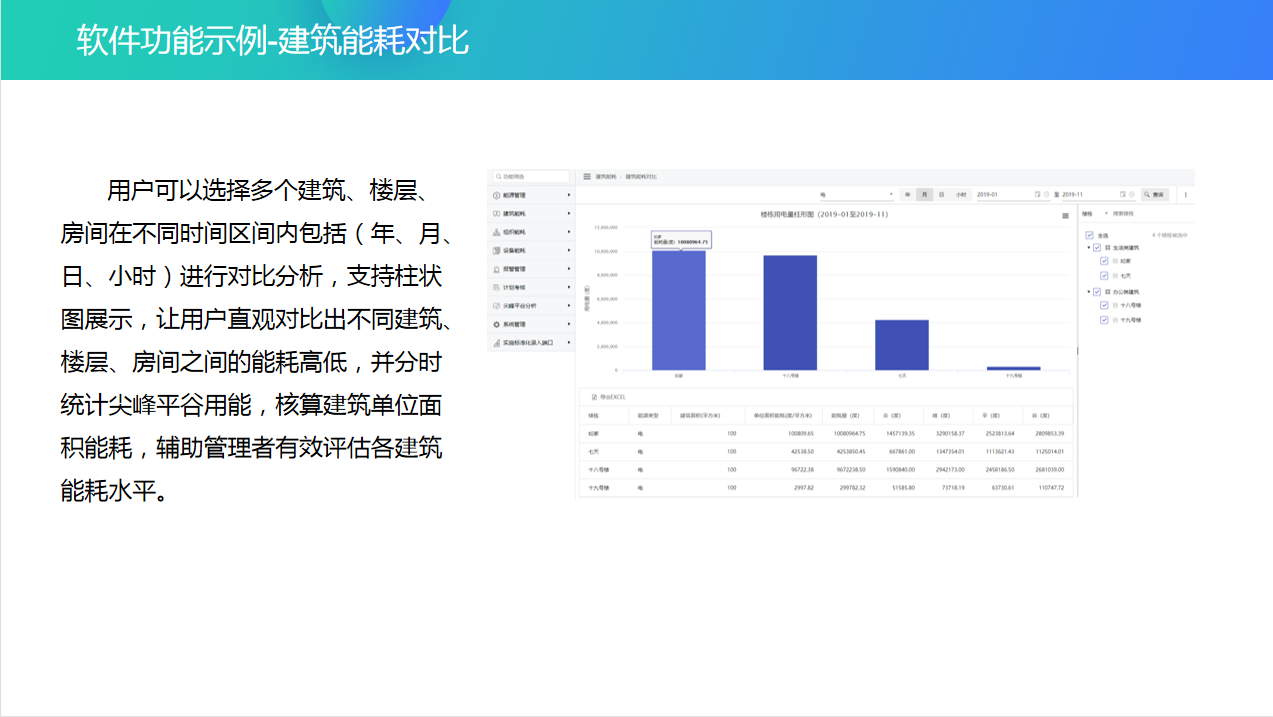Click the chart options menu icon
The height and width of the screenshot is (717, 1273).
click(x=1066, y=215)
